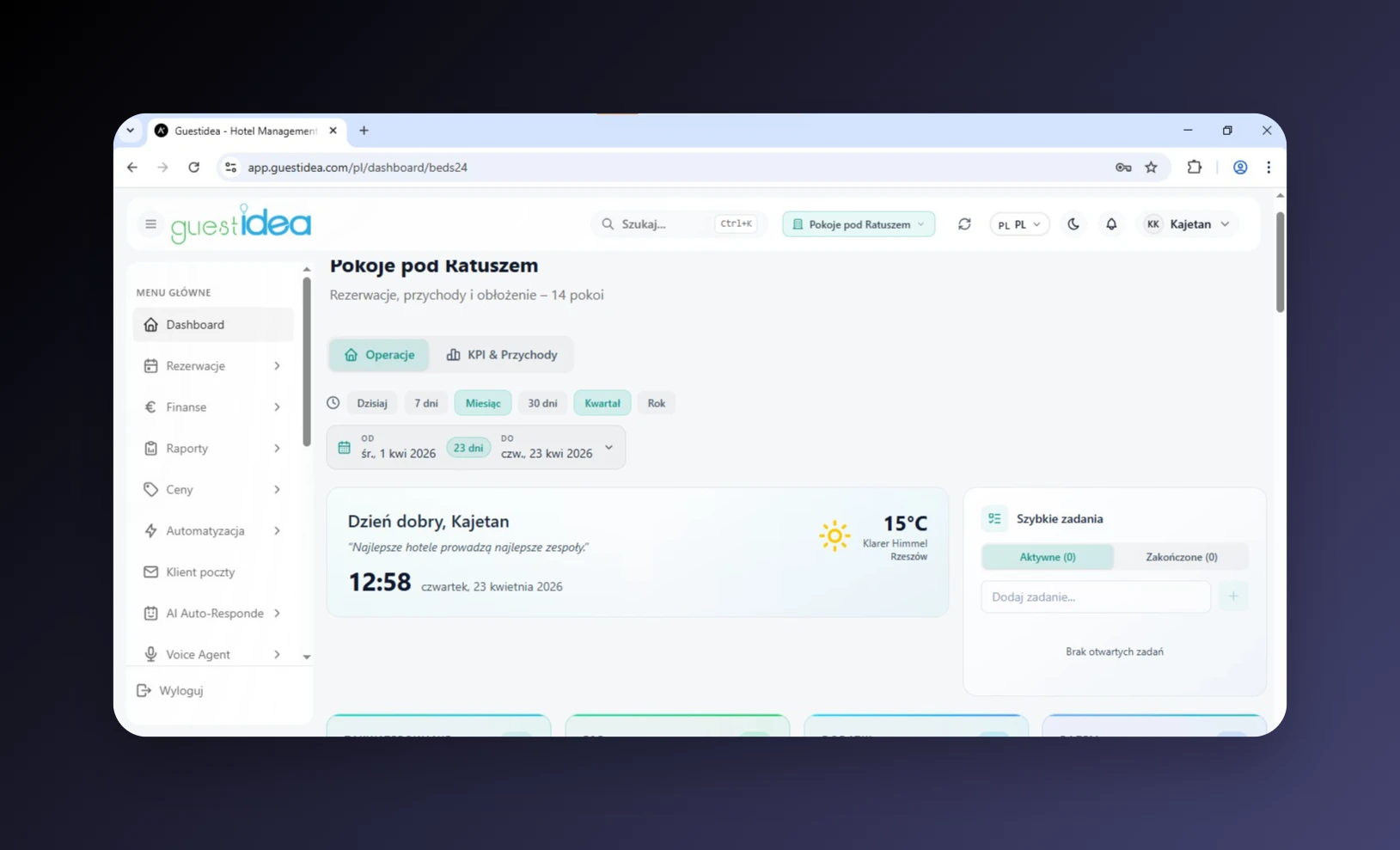Select the 30 dni period filter
The height and width of the screenshot is (850, 1400).
[x=542, y=403]
